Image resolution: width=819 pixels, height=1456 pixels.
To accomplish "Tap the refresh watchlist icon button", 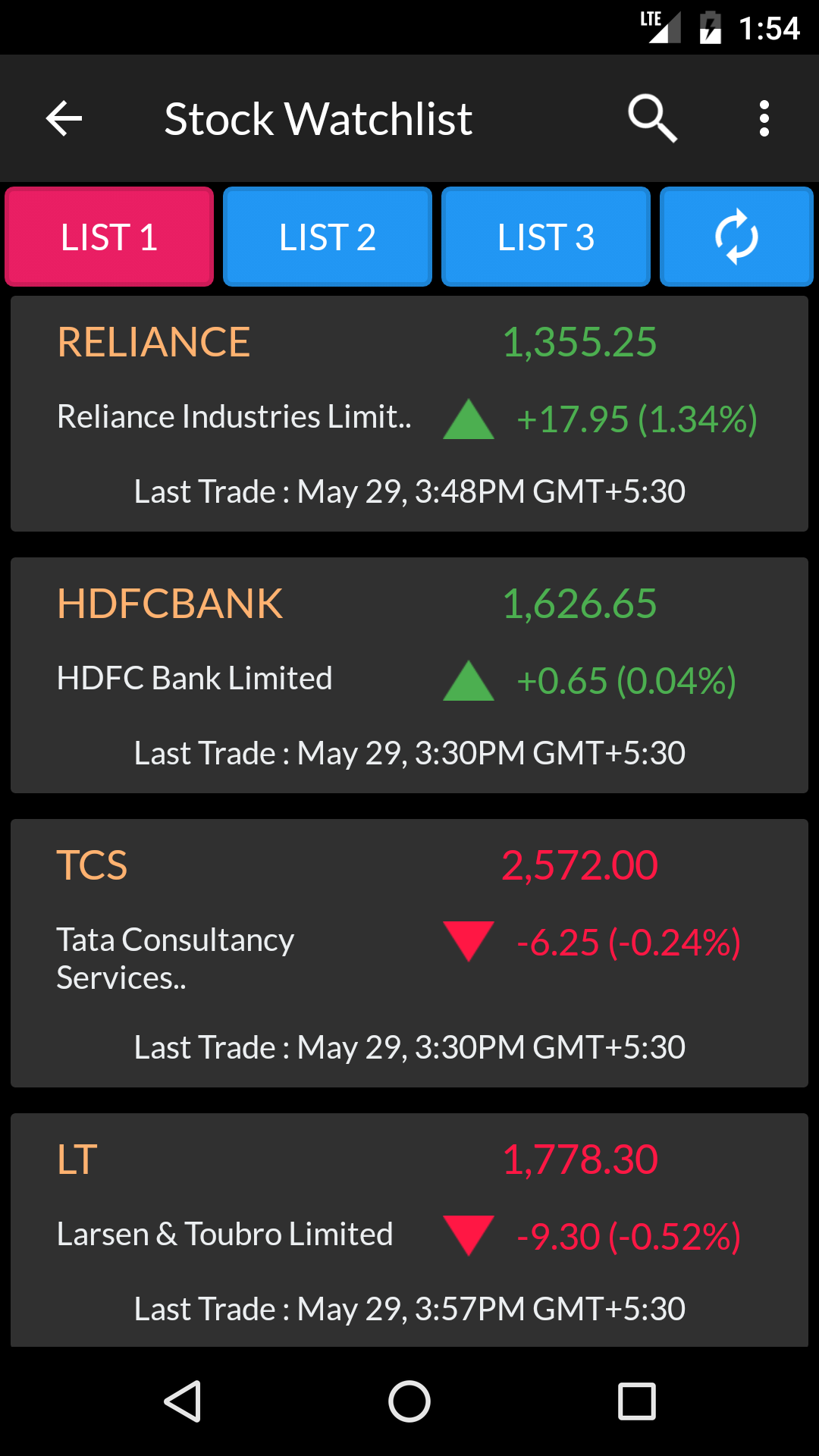I will 736,237.
